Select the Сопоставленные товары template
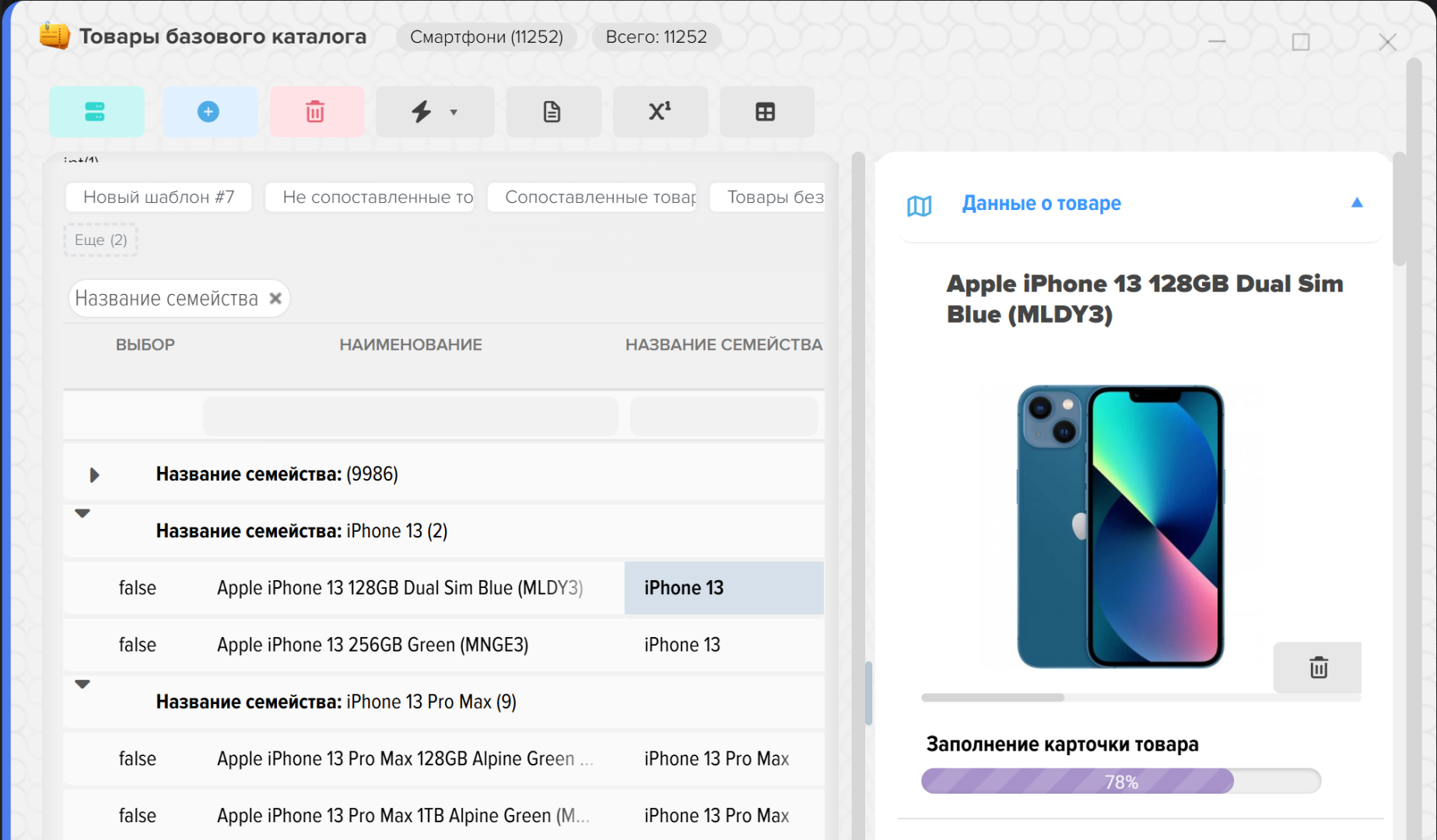The height and width of the screenshot is (840, 1437). coord(593,197)
